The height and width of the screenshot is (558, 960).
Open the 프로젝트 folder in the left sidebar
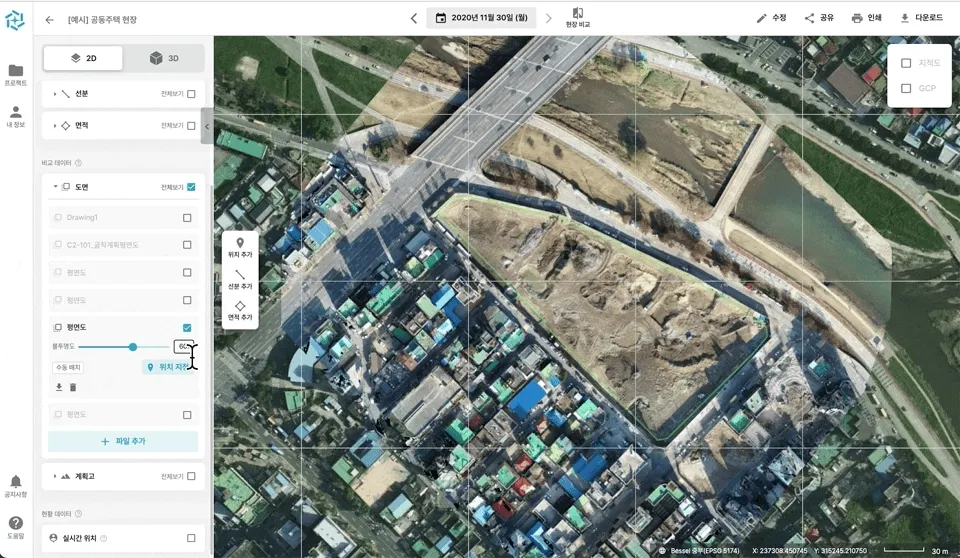click(x=16, y=75)
